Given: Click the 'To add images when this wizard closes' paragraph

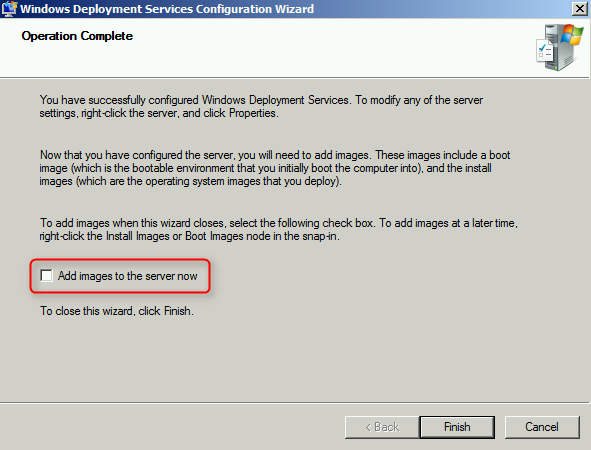Looking at the screenshot, I should point(279,230).
